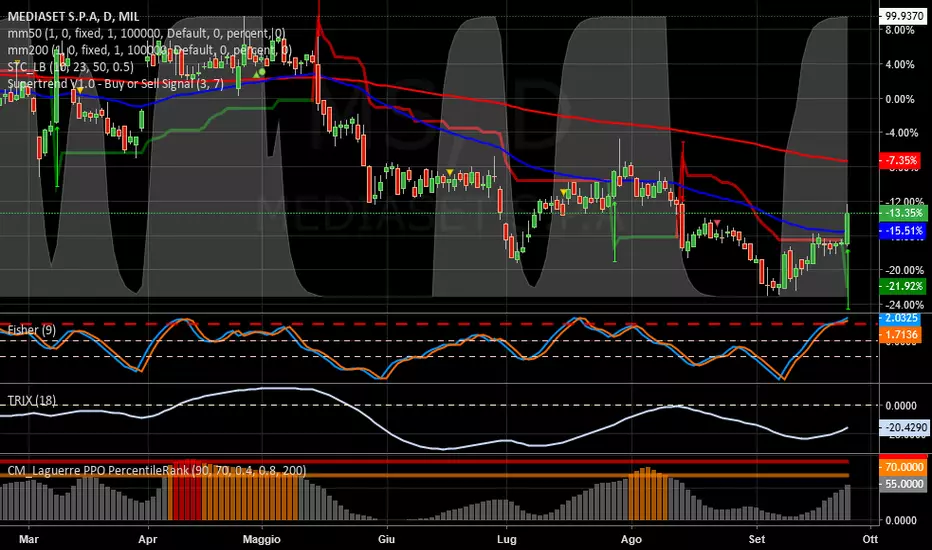Screen dimensions: 932x550
Task: Click the -4.00% price scale label
Action: [901, 133]
